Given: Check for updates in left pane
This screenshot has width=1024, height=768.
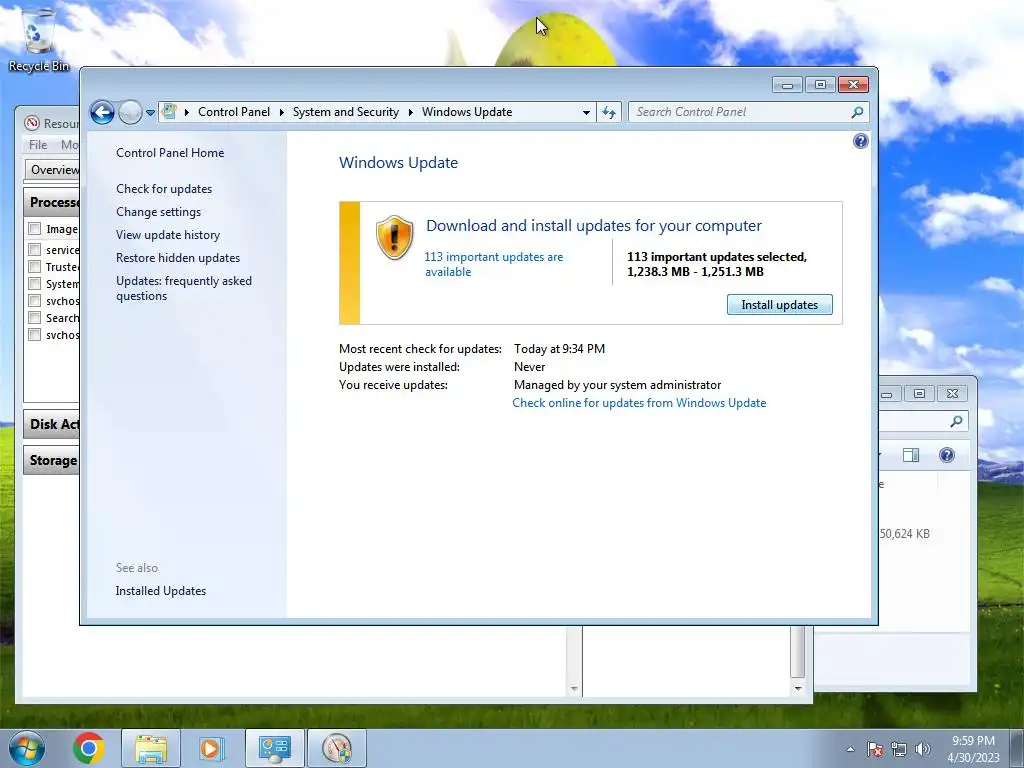Looking at the screenshot, I should point(164,189).
